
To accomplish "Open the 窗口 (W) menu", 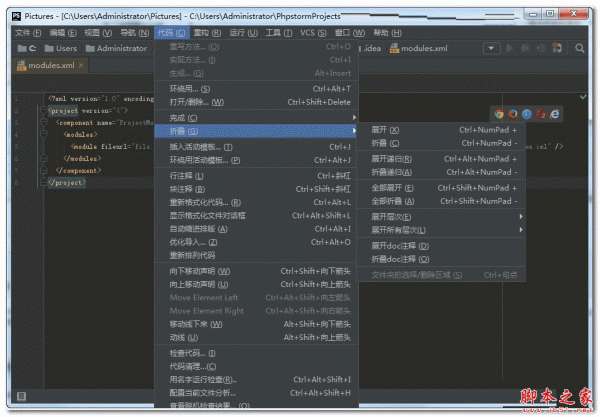I will 350,33.
